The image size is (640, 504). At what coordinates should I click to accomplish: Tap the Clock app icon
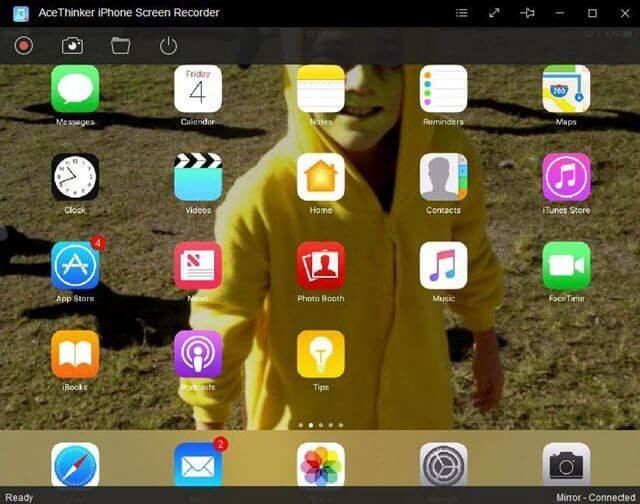[x=75, y=177]
